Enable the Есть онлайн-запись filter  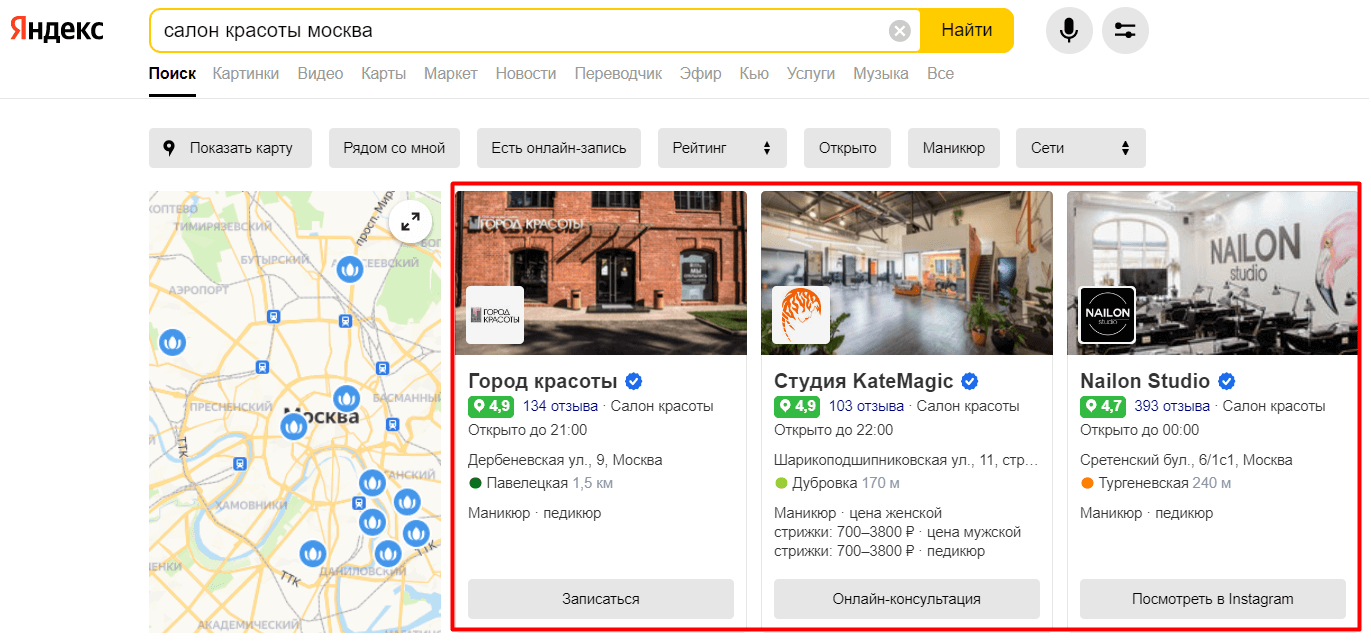559,148
